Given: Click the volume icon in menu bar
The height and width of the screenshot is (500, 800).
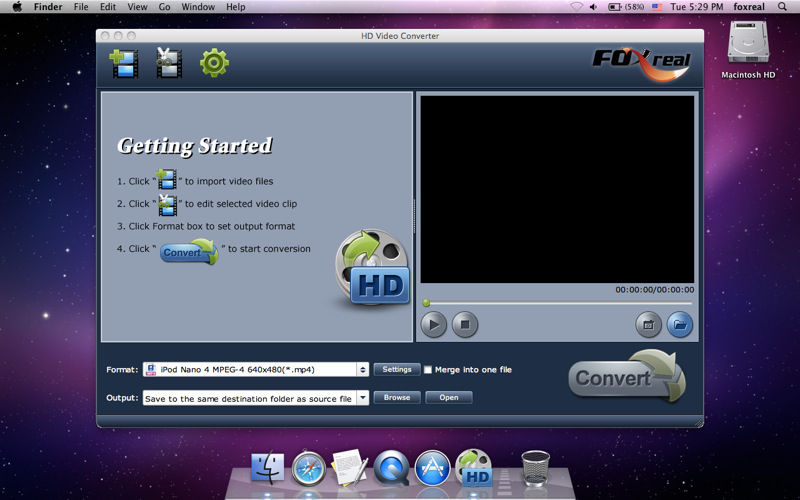Looking at the screenshot, I should click(x=594, y=7).
